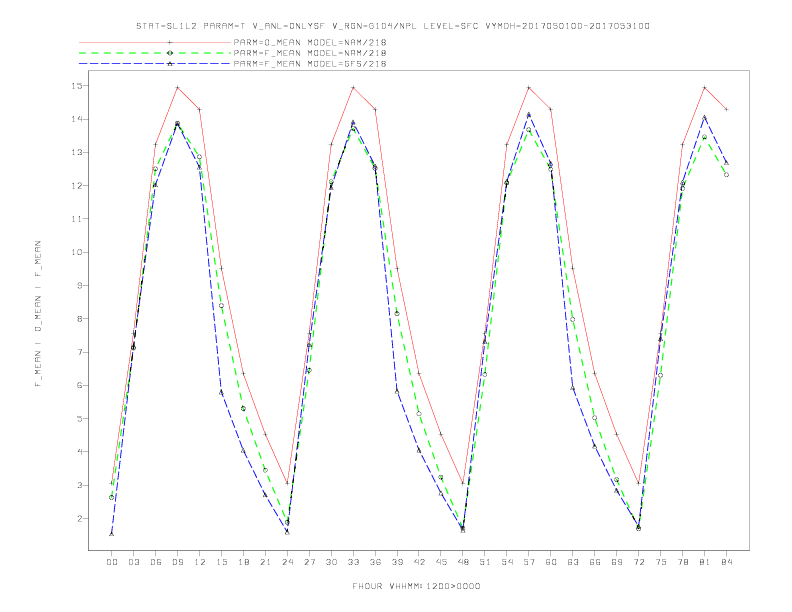This screenshot has height=612, width=792.
Task: Click y-axis tick label 7
Action: [x=80, y=352]
